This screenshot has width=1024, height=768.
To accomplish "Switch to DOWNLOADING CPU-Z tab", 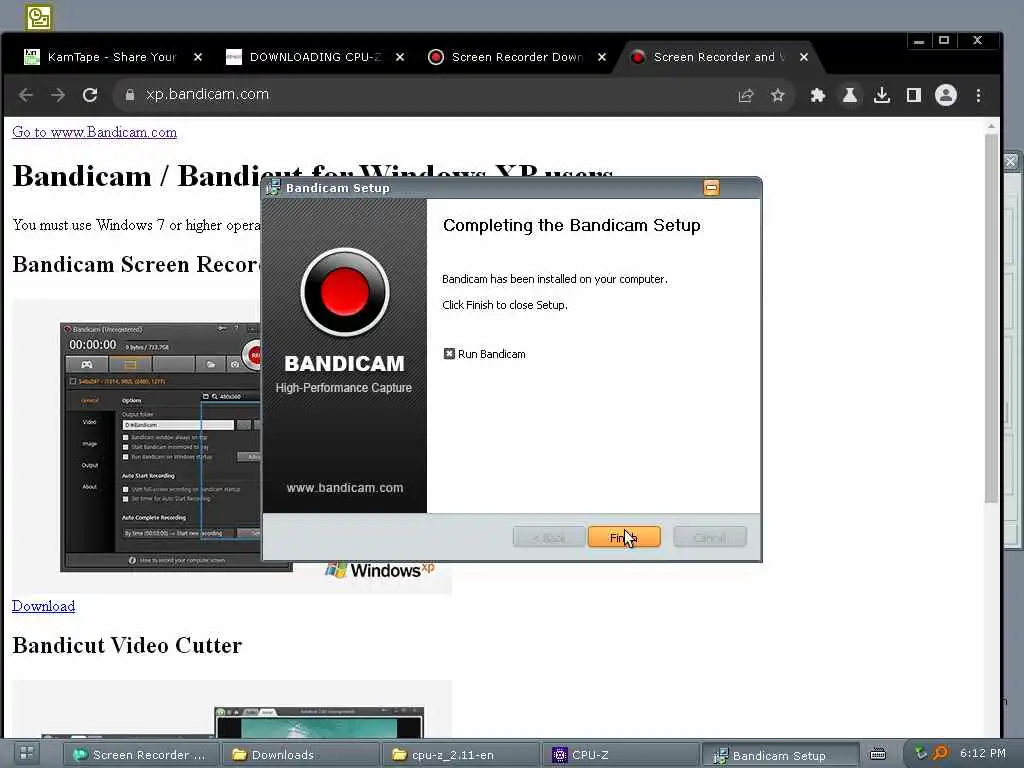I will tap(315, 57).
